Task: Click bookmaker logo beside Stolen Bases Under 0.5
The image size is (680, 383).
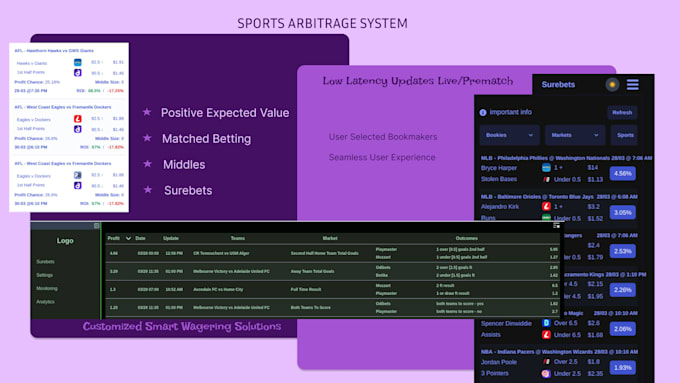Action: pyautogui.click(x=546, y=179)
